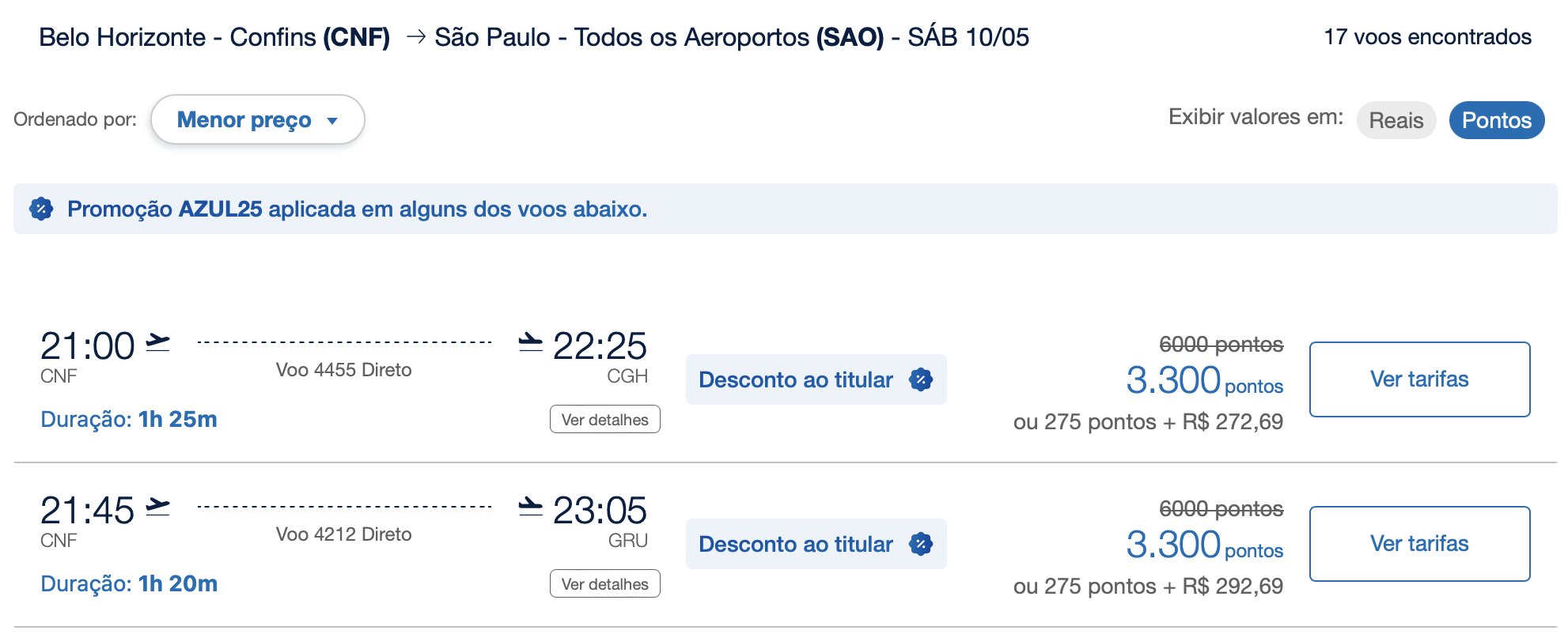Click Desconto ao titular tag on CGH flight
The image size is (1568, 634).
(816, 379)
